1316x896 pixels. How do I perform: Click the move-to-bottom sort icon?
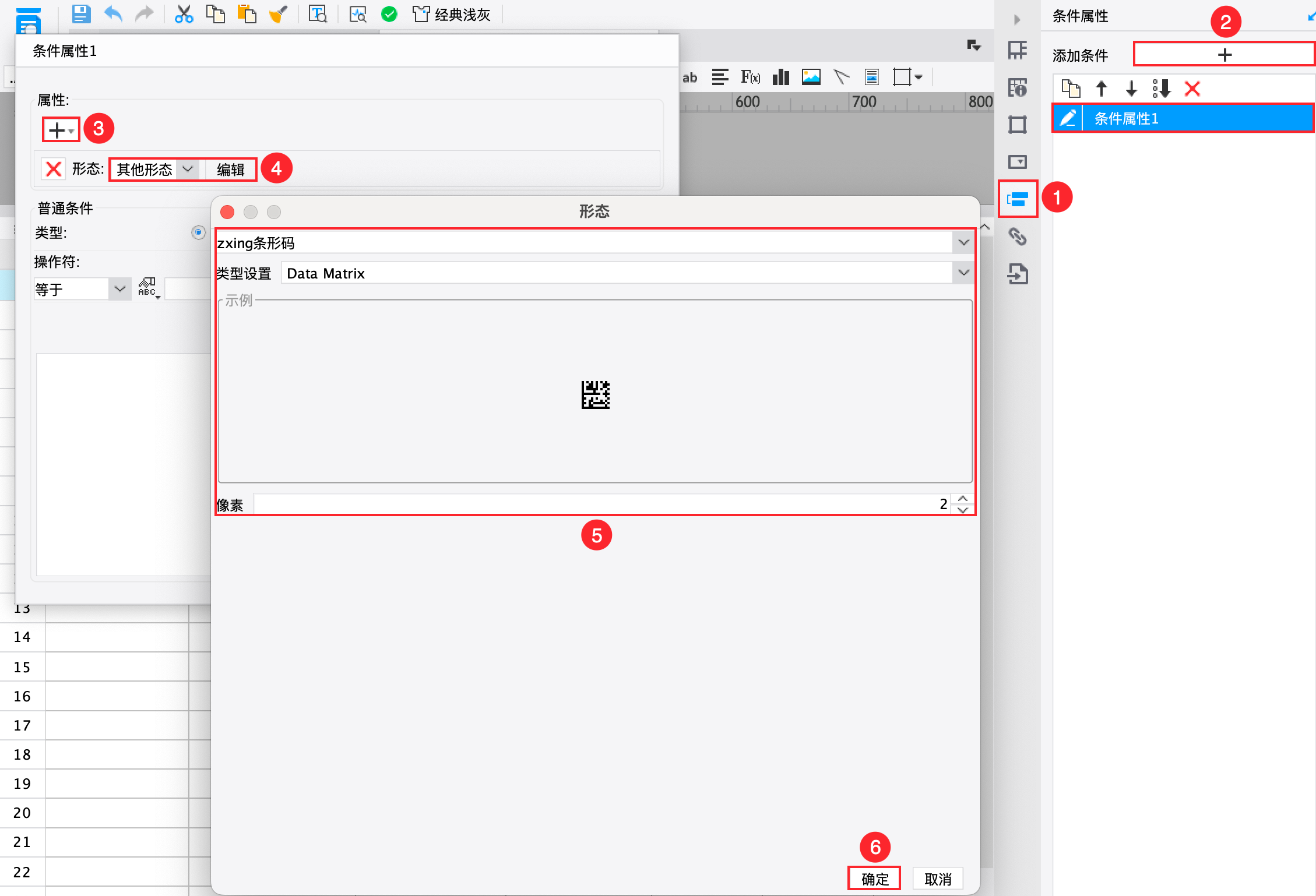tap(1162, 89)
